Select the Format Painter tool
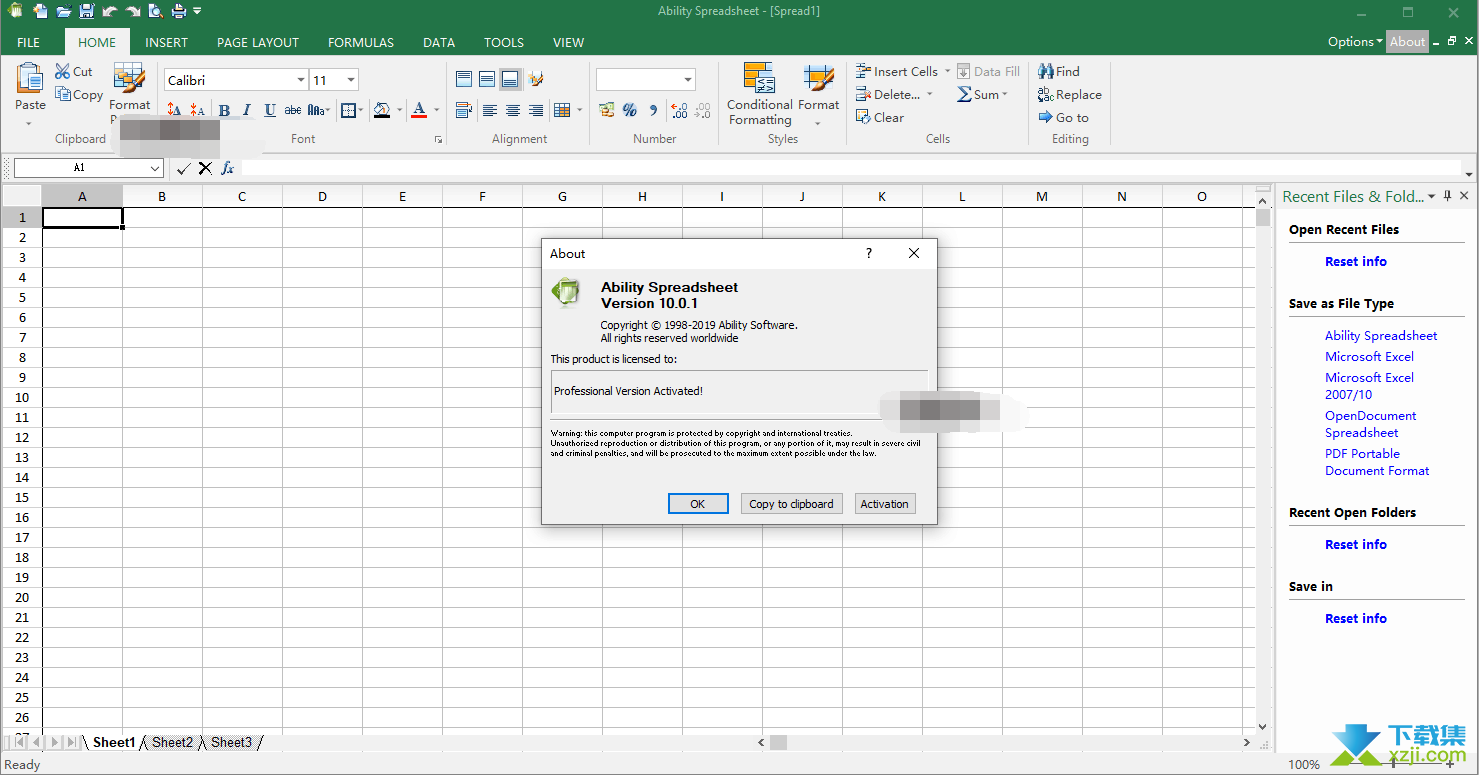Screen dimensions: 1479x775 (129, 85)
